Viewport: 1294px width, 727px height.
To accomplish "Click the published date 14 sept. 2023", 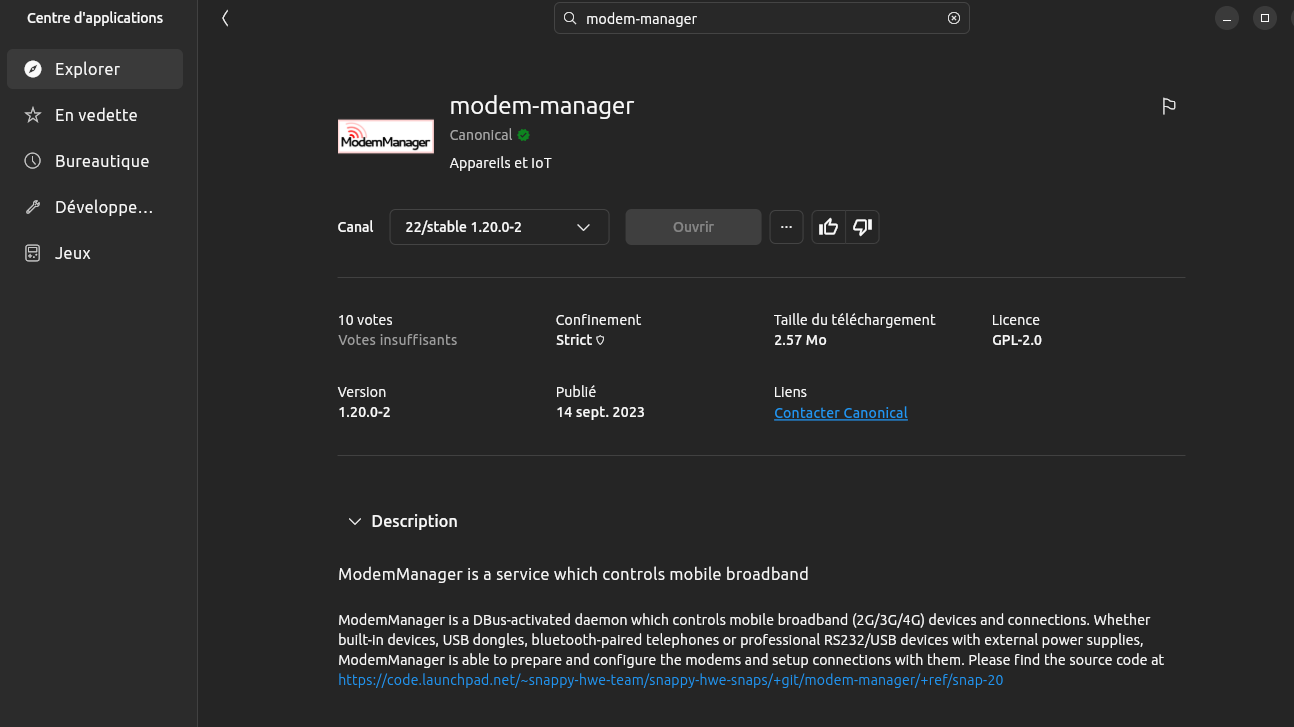I will click(600, 412).
